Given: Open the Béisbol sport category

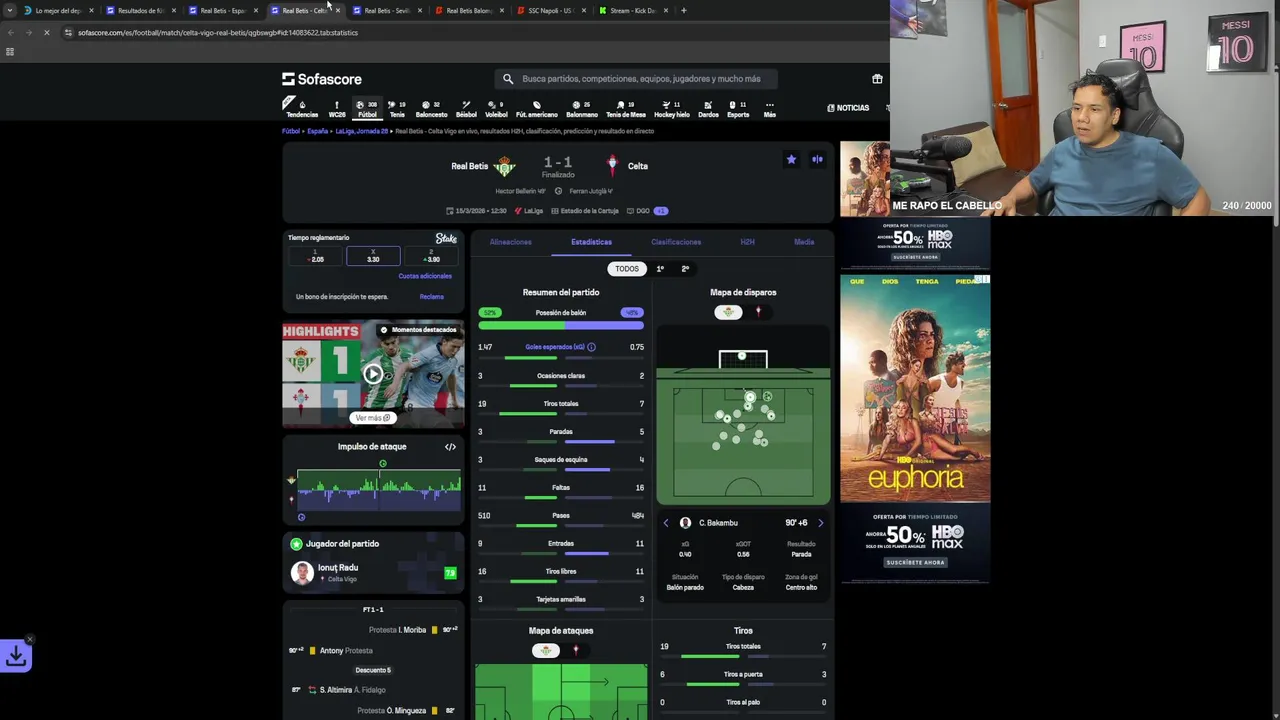Looking at the screenshot, I should (466, 109).
